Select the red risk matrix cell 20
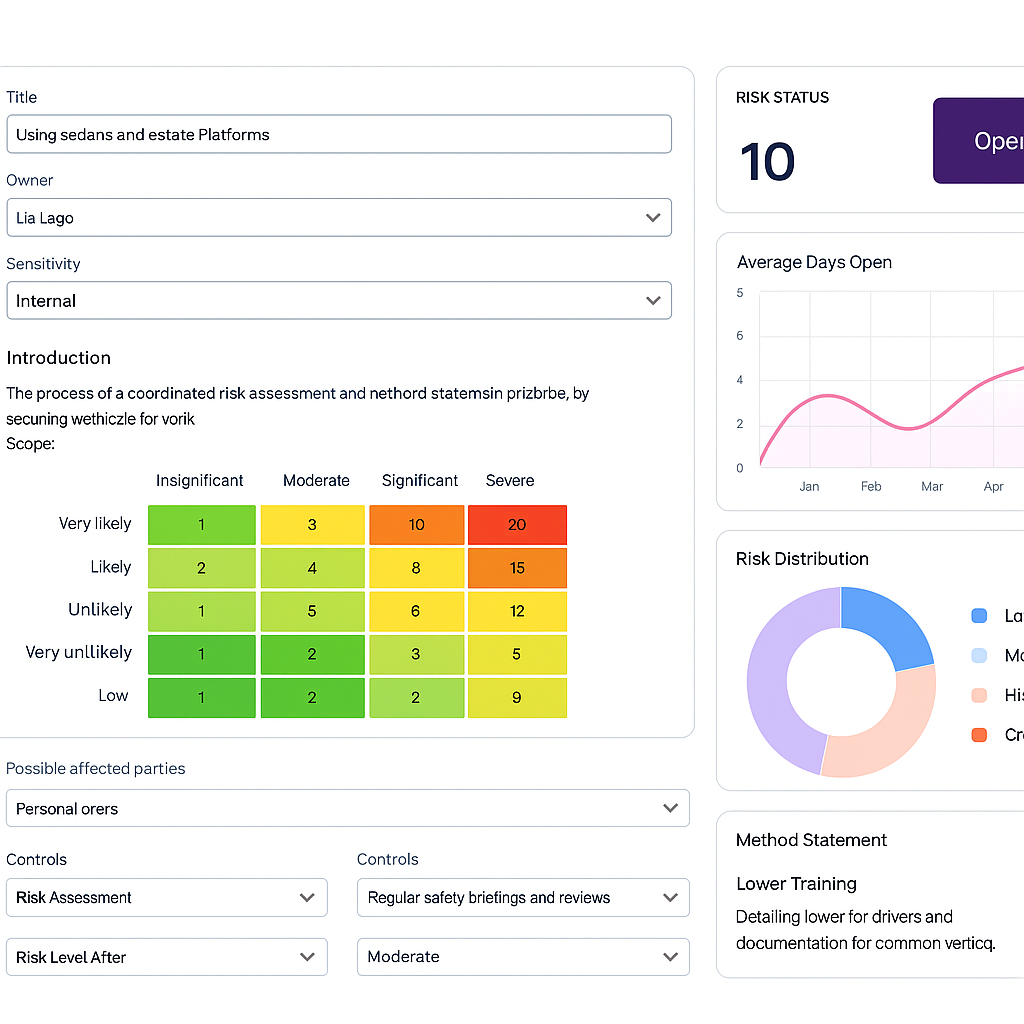The image size is (1024, 1024). pyautogui.click(x=517, y=525)
